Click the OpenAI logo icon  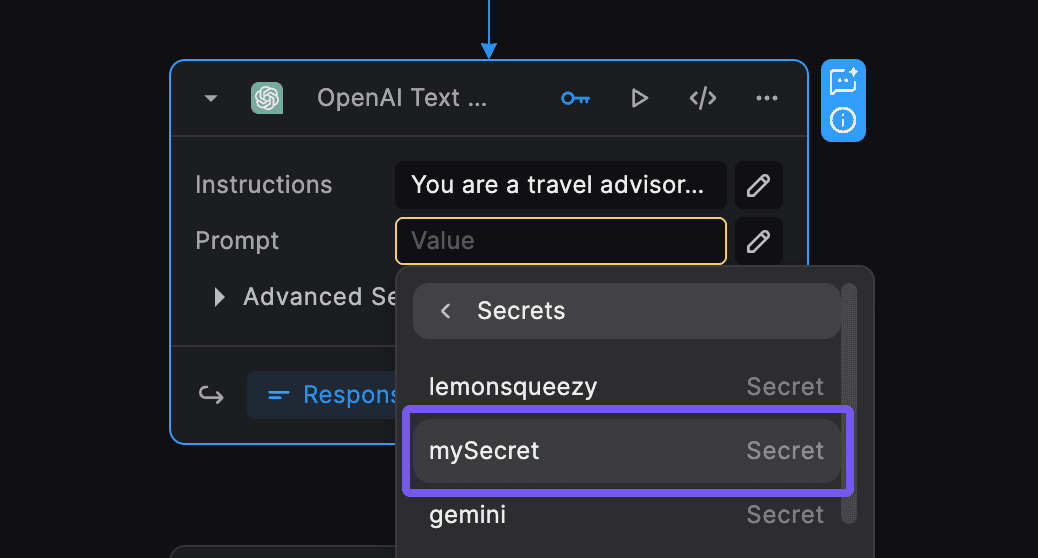click(x=267, y=98)
